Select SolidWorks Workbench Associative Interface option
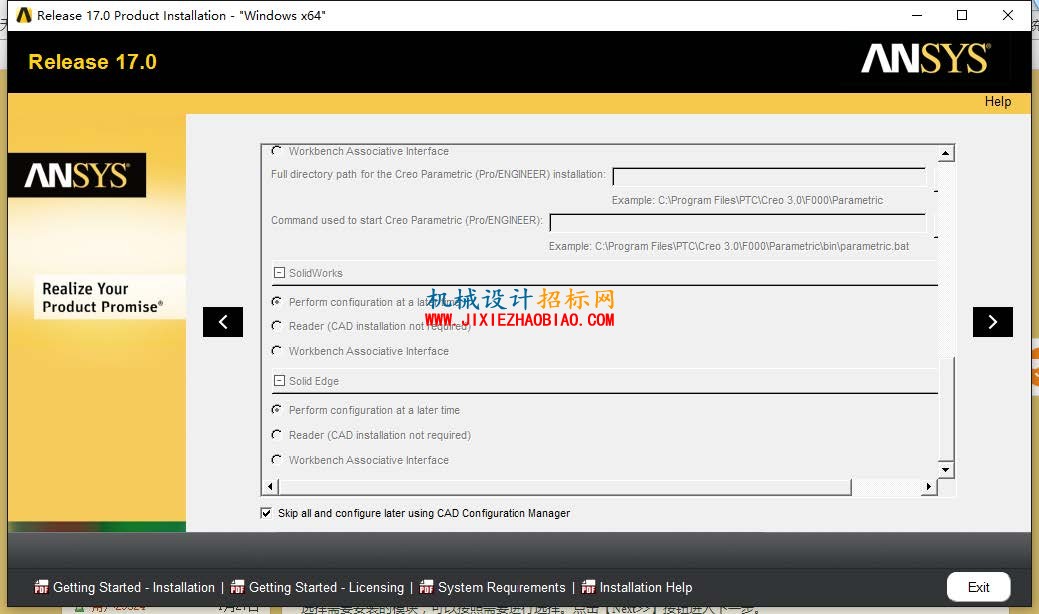1039x614 pixels. [276, 350]
